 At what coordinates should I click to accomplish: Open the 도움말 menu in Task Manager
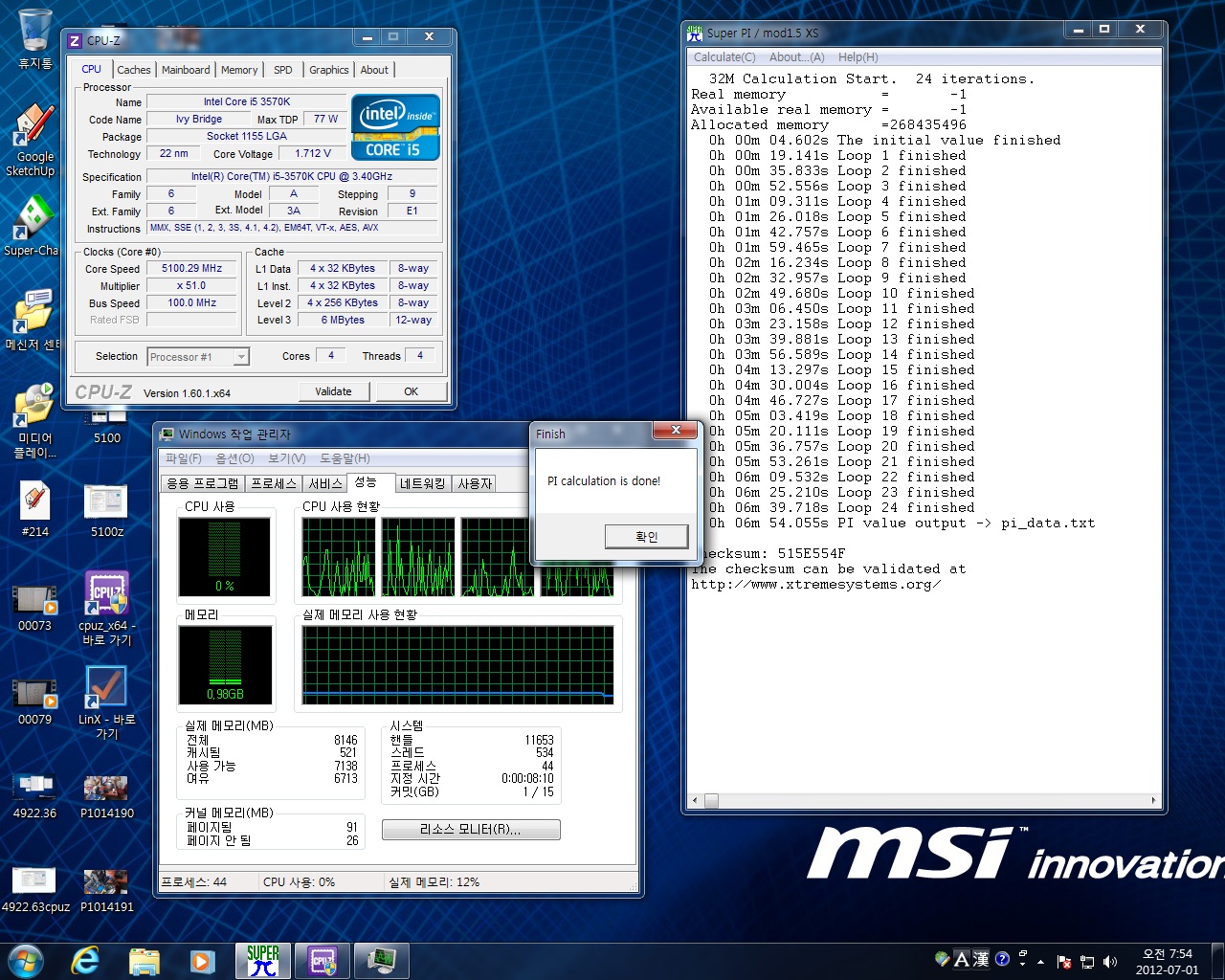(345, 458)
